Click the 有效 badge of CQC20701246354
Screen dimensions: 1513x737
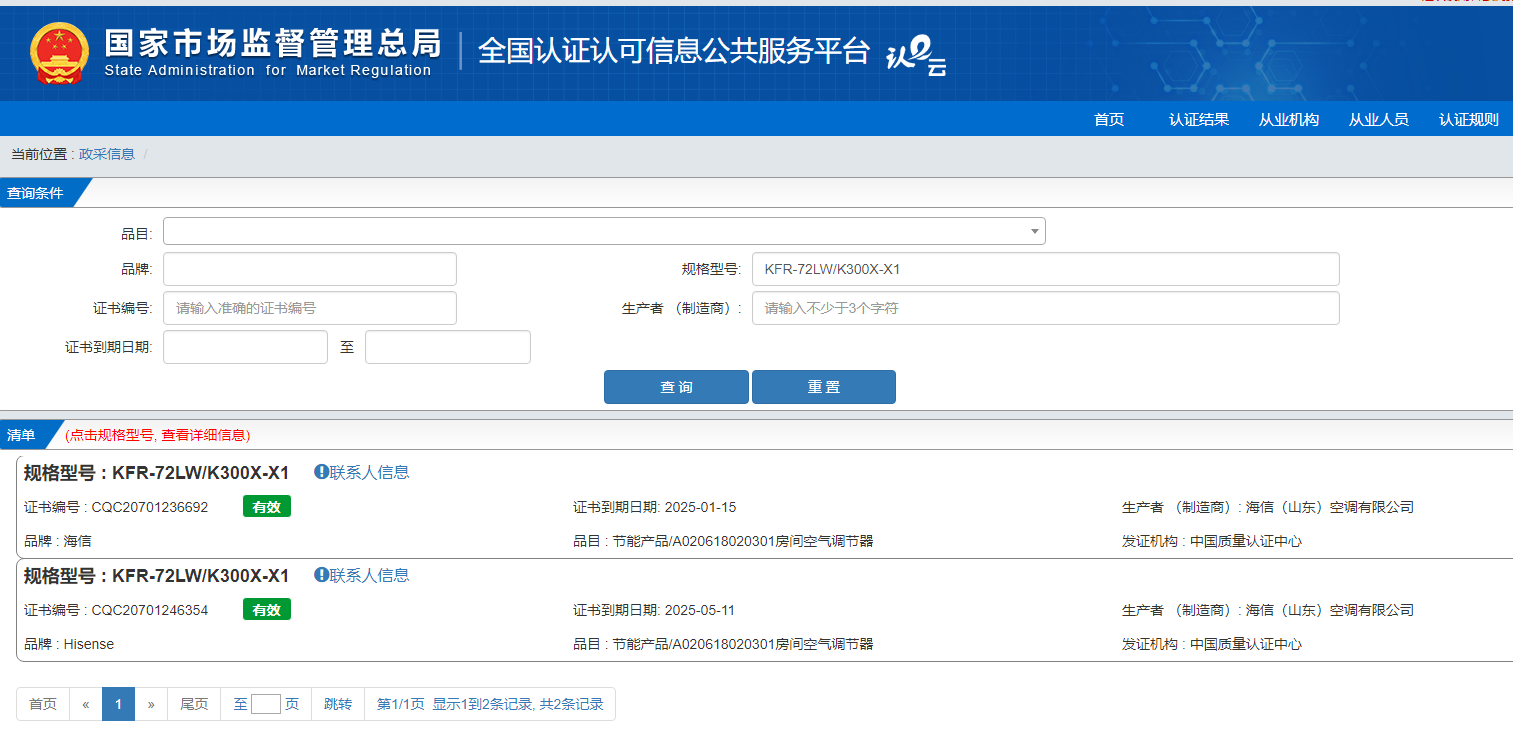tap(267, 610)
